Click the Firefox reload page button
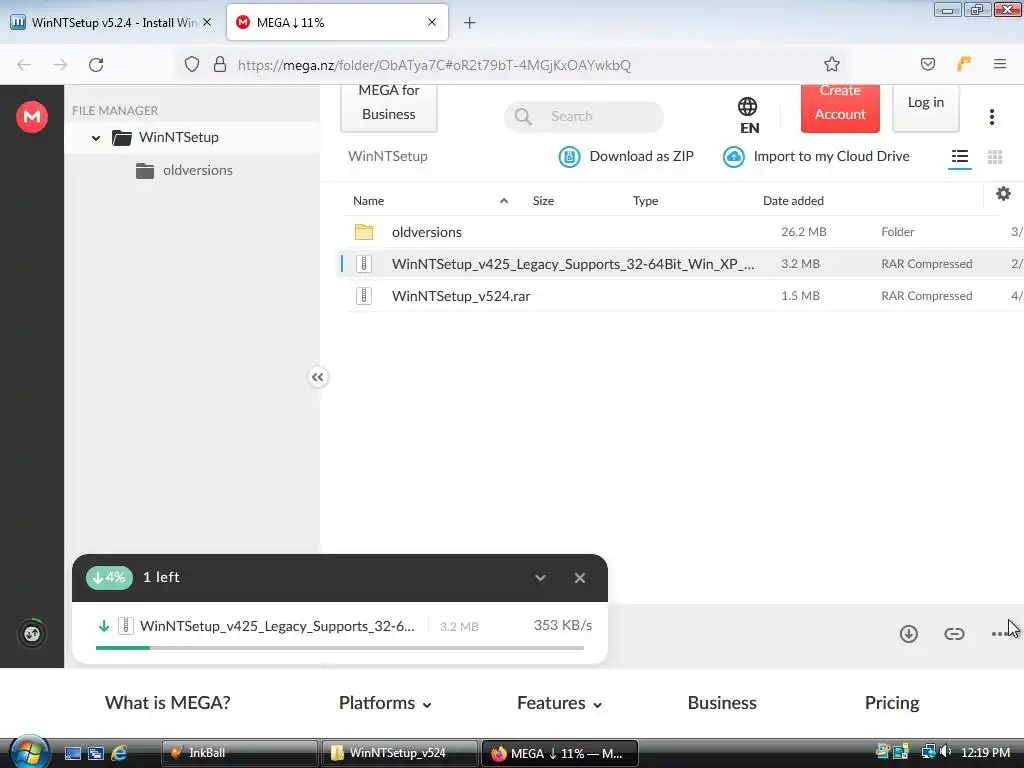Viewport: 1024px width, 768px height. tap(96, 65)
